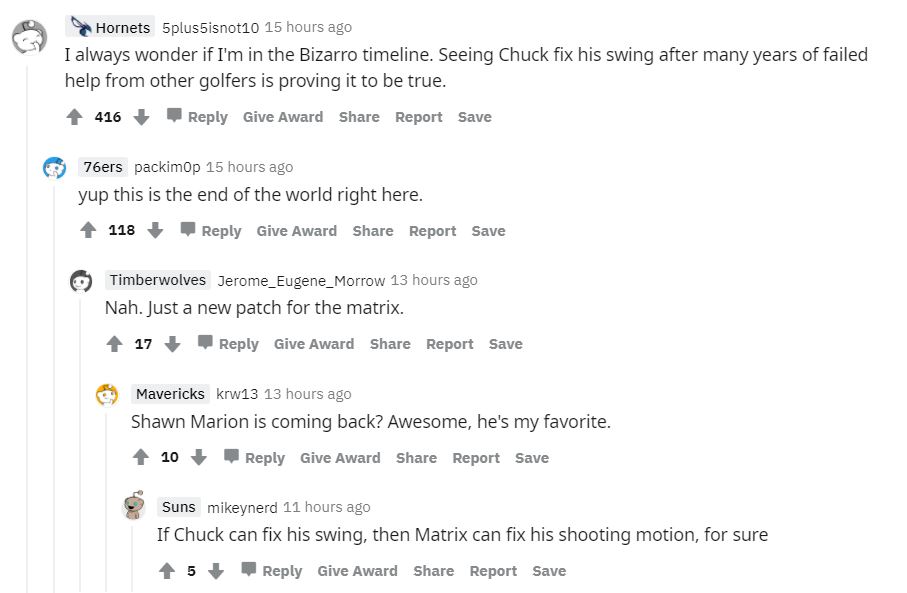Upvote the 5plus5isnot10 Hornets comment
Image resolution: width=907 pixels, height=593 pixels.
(74, 117)
